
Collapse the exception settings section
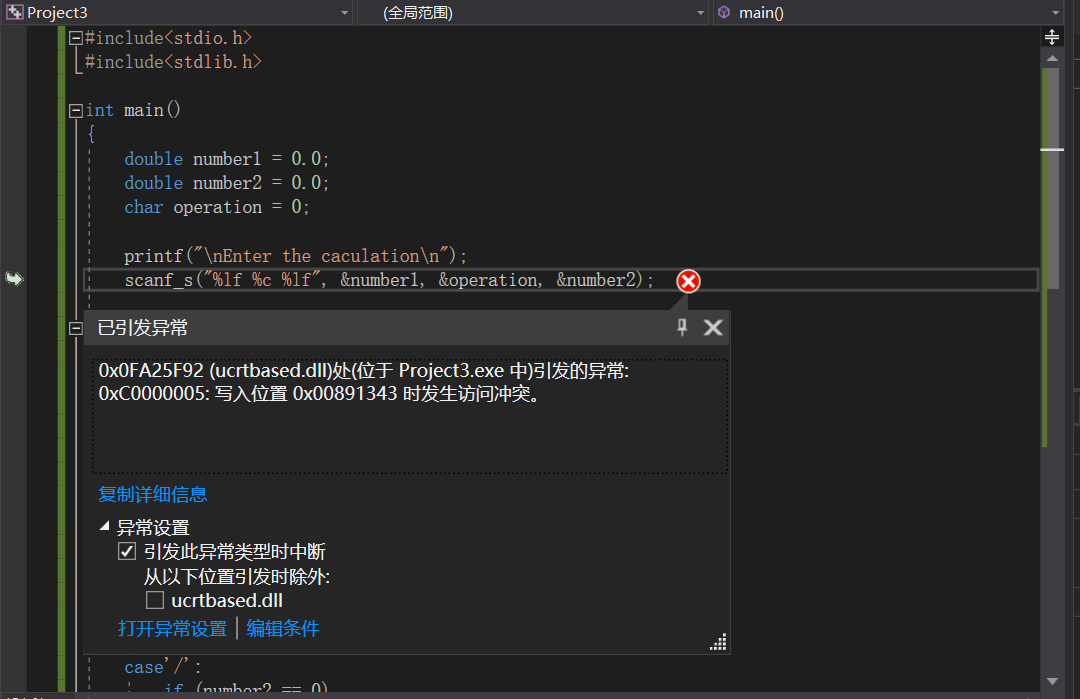[x=104, y=527]
